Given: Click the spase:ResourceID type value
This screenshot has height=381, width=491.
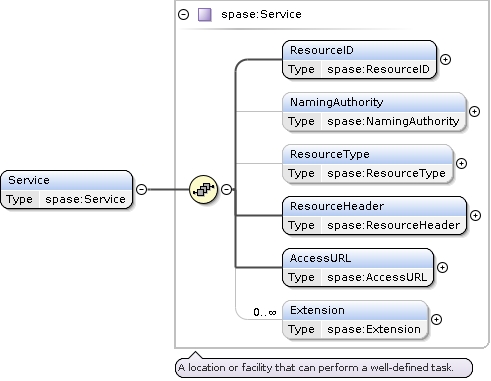Looking at the screenshot, I should 378,69.
